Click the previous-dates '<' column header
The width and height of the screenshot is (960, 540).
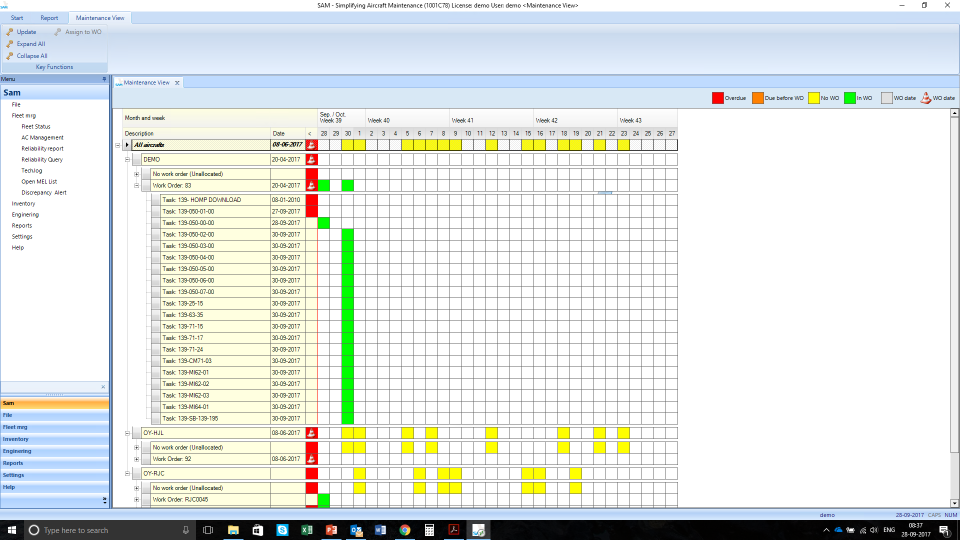pyautogui.click(x=310, y=133)
